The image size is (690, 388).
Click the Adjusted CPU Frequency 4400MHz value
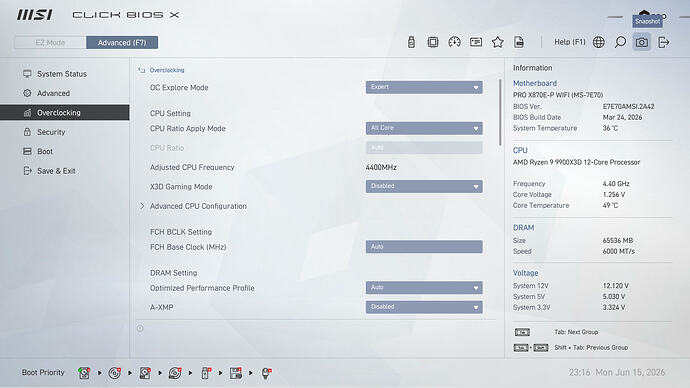[381, 167]
